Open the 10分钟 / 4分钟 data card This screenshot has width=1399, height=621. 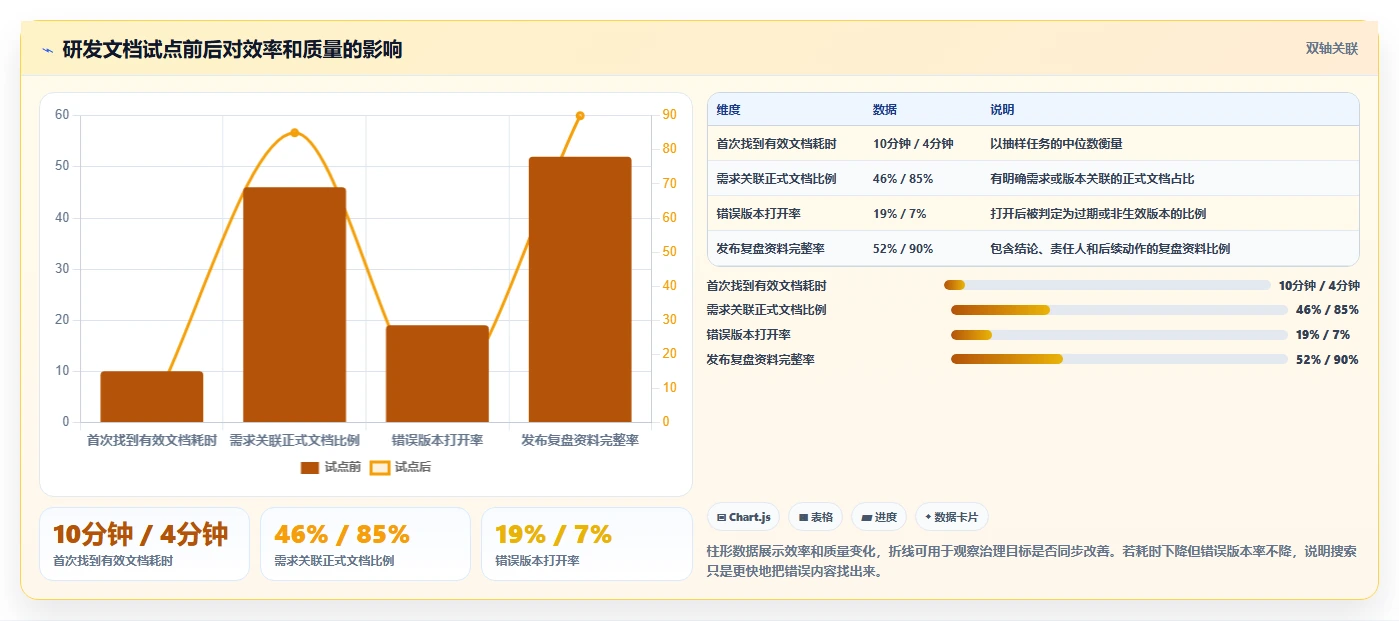click(144, 544)
